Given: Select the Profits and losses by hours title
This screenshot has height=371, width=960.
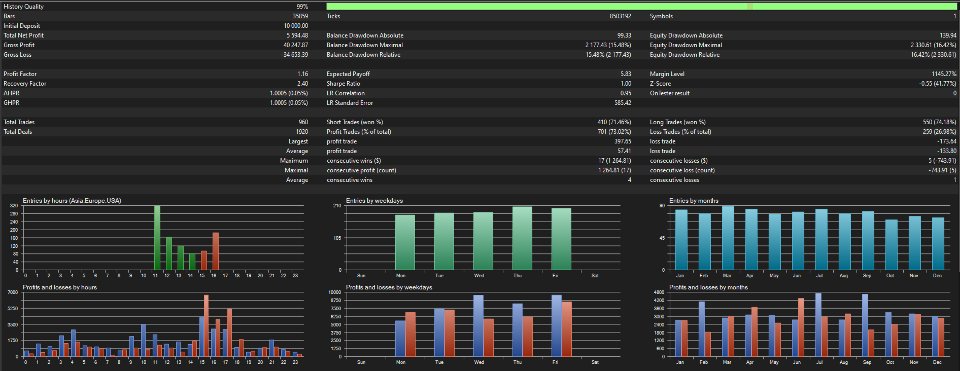Looking at the screenshot, I should (x=59, y=287).
